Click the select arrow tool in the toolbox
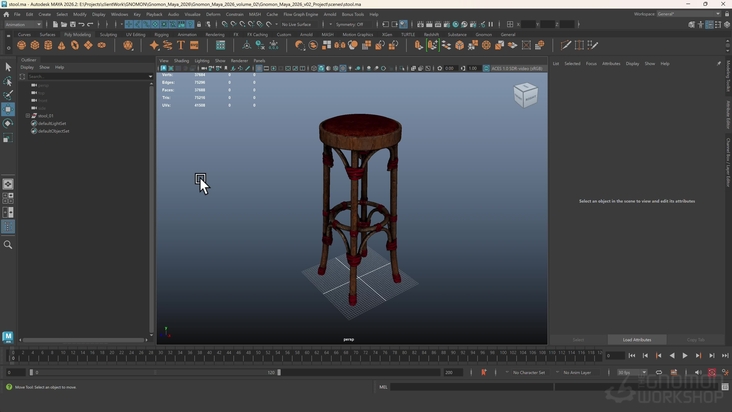The width and height of the screenshot is (732, 412). click(8, 67)
